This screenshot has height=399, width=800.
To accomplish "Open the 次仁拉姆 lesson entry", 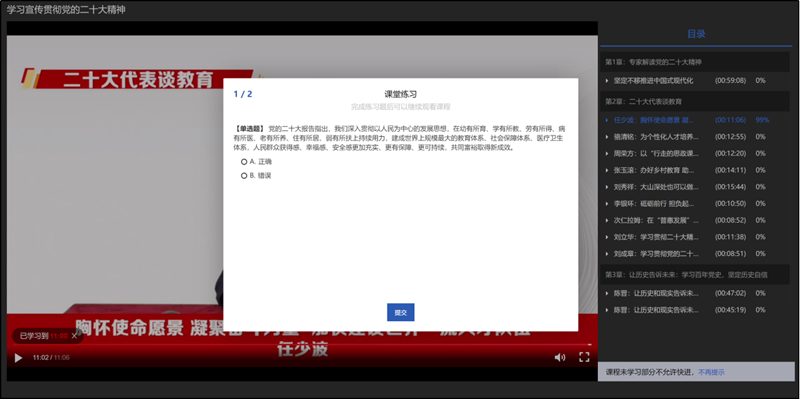I will pyautogui.click(x=694, y=220).
